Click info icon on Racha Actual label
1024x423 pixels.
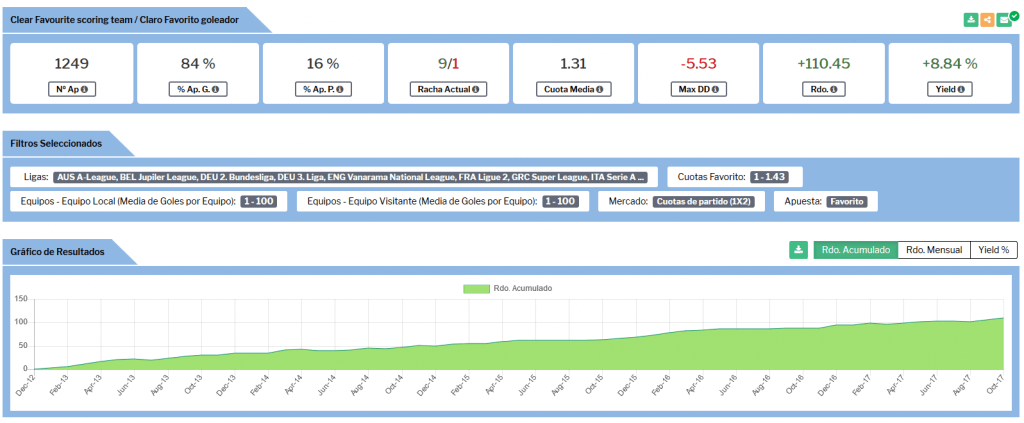(x=474, y=89)
